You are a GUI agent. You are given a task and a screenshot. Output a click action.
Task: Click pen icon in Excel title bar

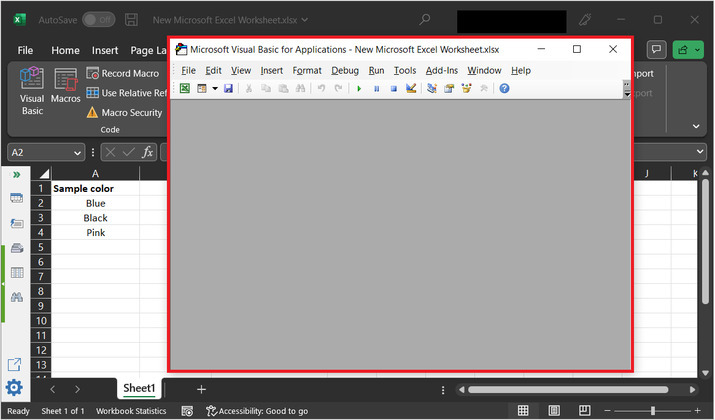click(x=585, y=20)
